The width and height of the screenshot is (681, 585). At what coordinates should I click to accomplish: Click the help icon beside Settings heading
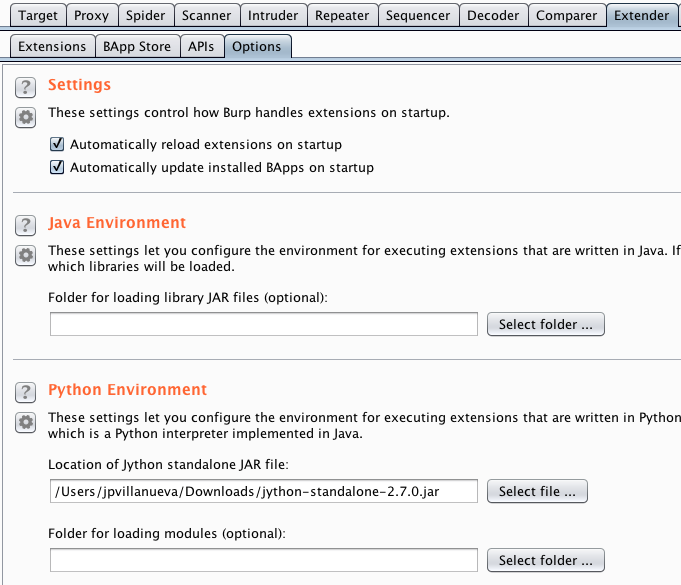point(27,86)
